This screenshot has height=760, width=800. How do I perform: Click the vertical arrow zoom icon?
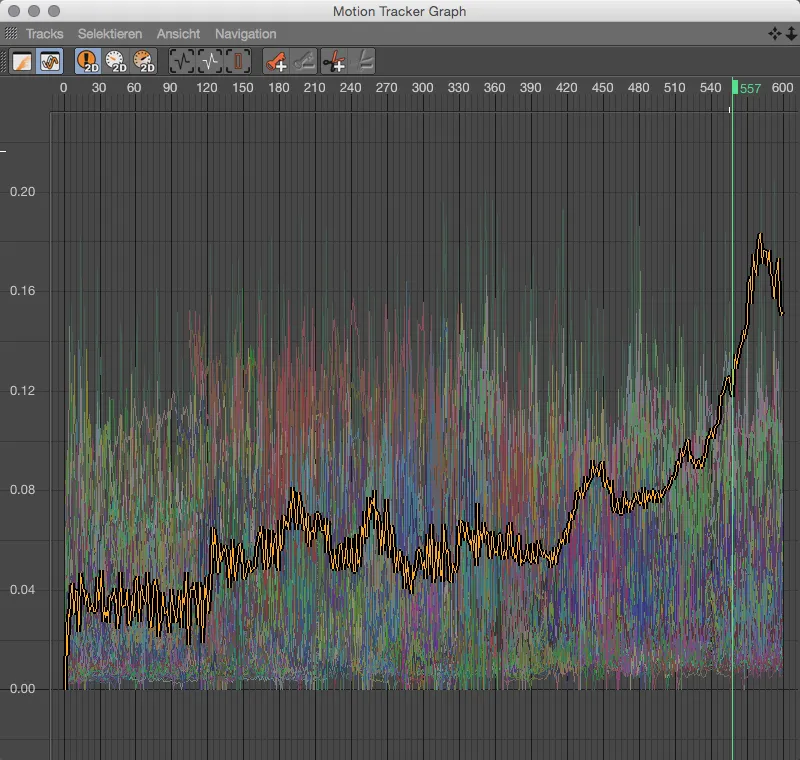click(x=791, y=34)
